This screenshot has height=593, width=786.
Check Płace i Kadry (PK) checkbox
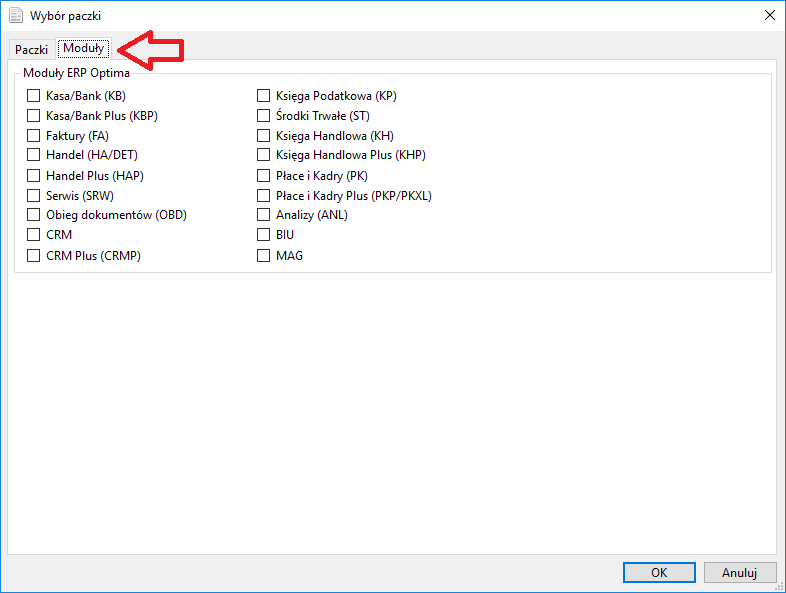[x=264, y=175]
